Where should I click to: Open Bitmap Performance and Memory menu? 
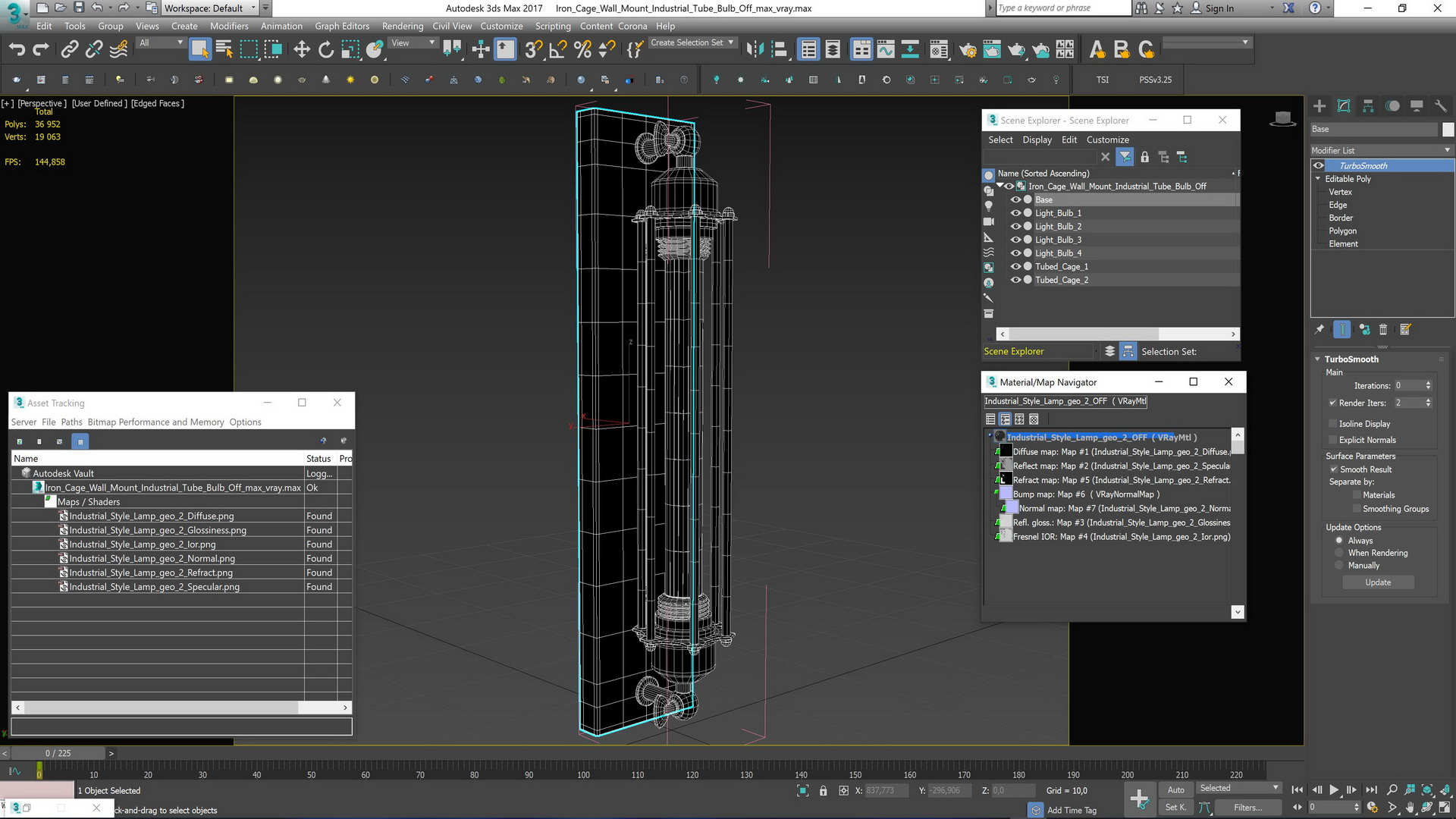click(x=155, y=422)
